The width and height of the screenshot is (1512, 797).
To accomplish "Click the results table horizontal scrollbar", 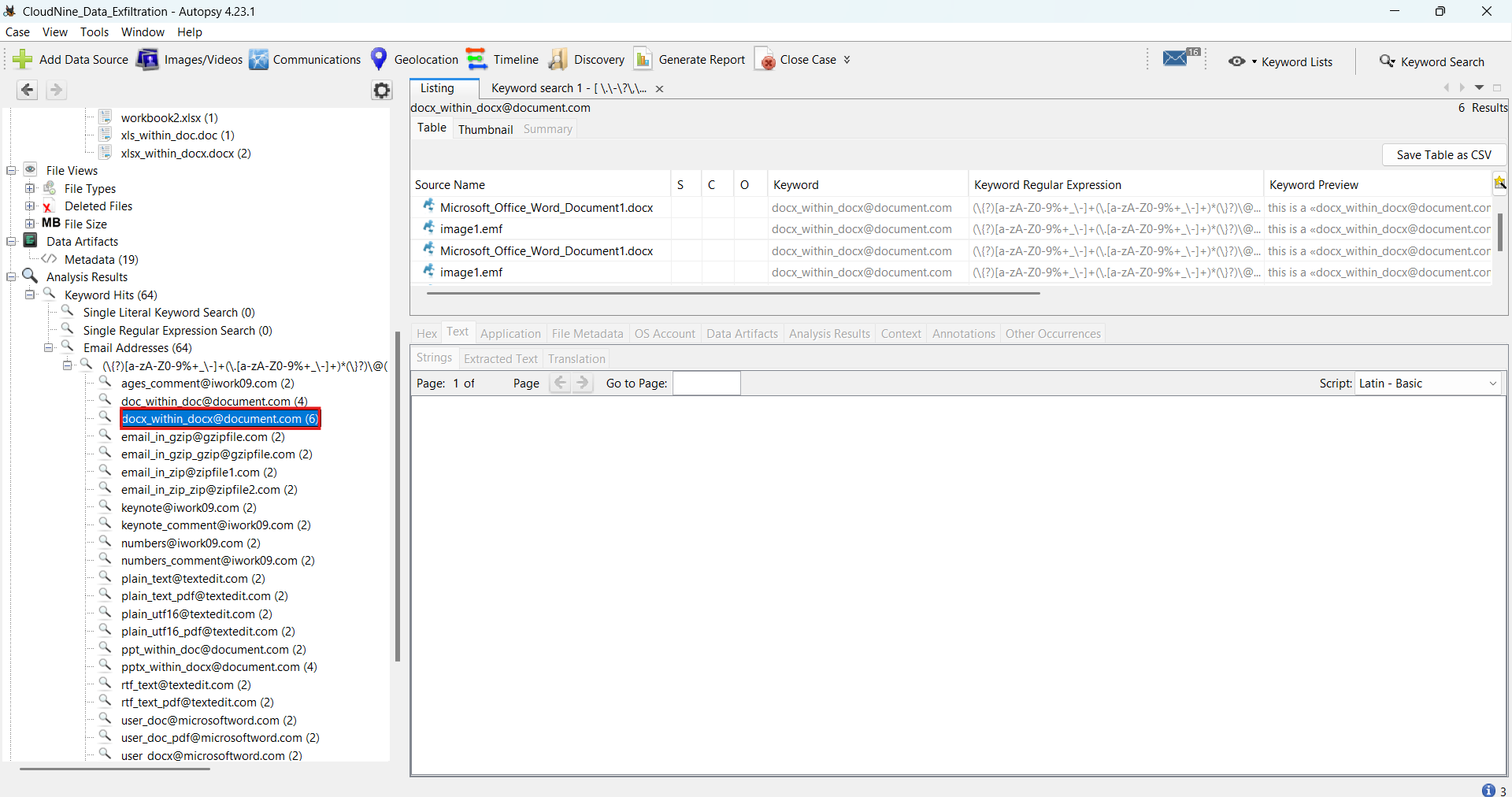I will (733, 293).
